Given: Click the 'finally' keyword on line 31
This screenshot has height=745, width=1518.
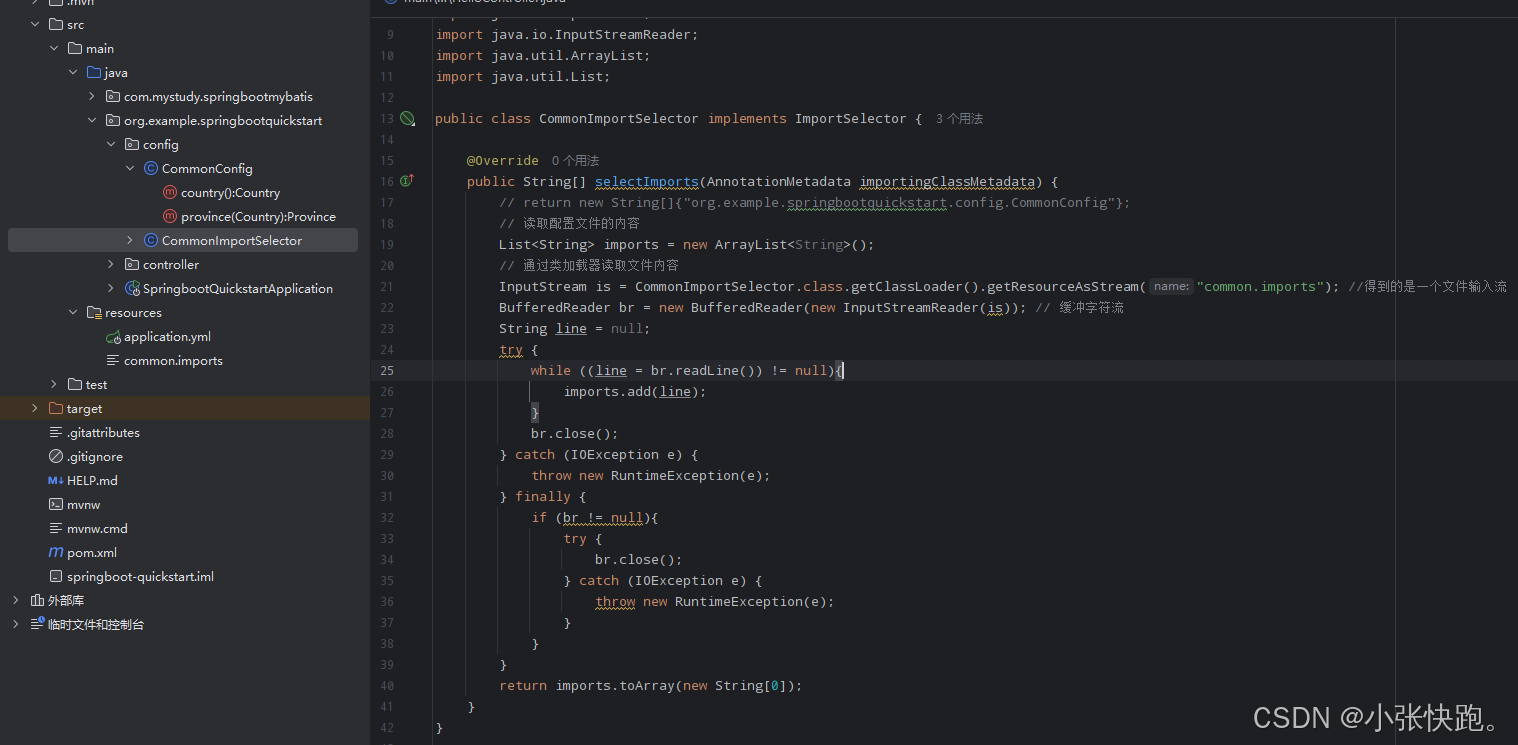Looking at the screenshot, I should (543, 497).
